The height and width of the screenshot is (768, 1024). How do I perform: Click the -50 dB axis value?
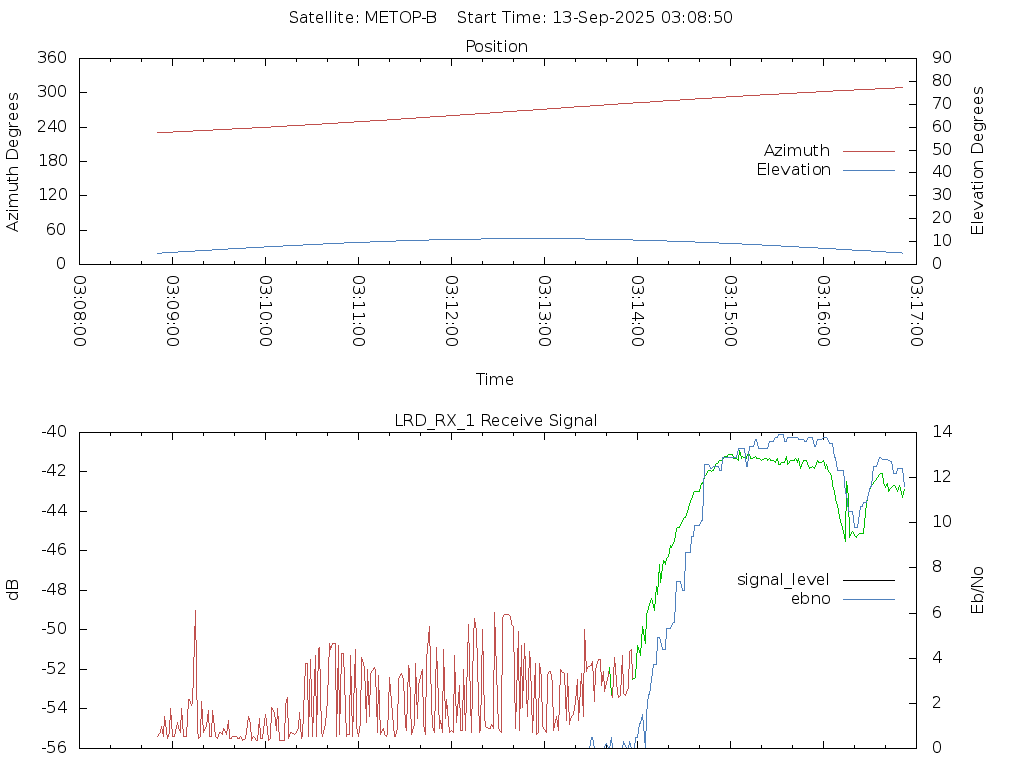54,629
